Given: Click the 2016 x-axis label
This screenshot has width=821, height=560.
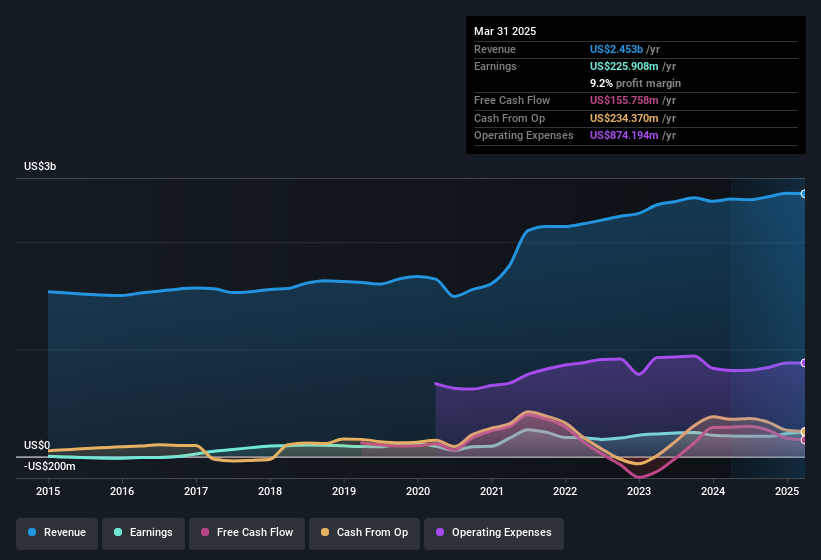Looking at the screenshot, I should [122, 491].
